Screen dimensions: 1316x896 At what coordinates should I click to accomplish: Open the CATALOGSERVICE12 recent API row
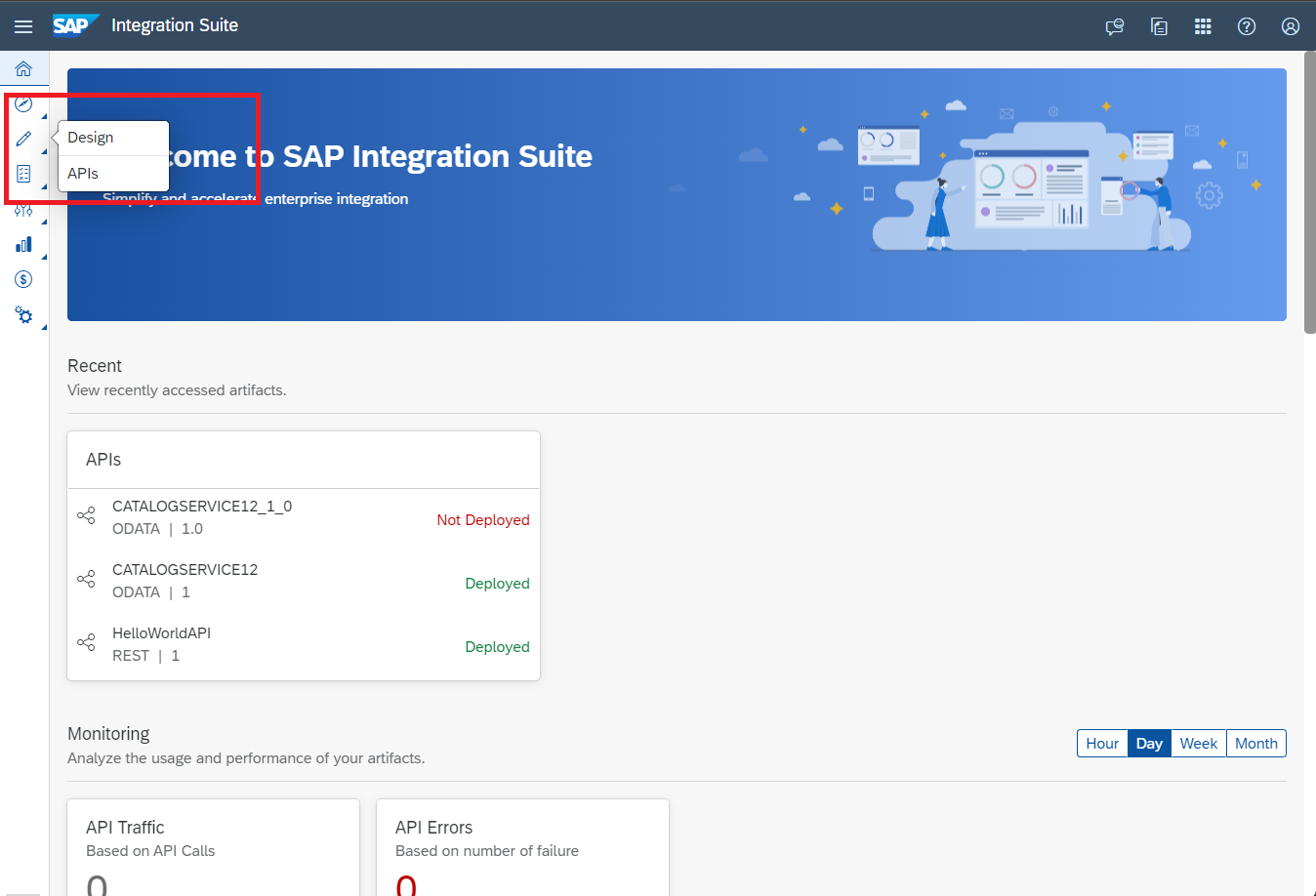pyautogui.click(x=304, y=582)
